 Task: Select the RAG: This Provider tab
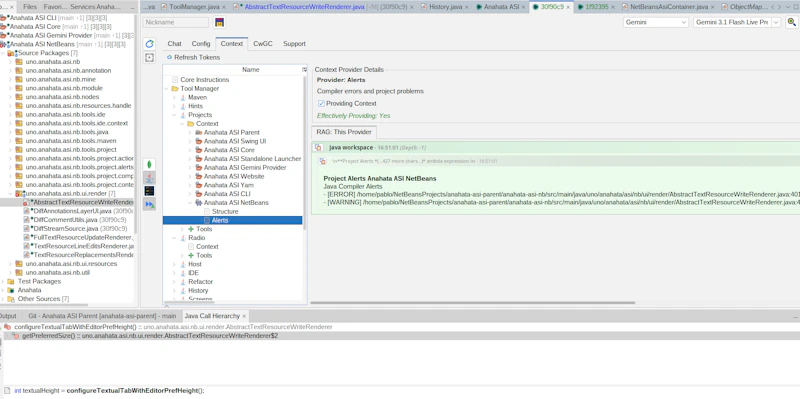coord(344,132)
